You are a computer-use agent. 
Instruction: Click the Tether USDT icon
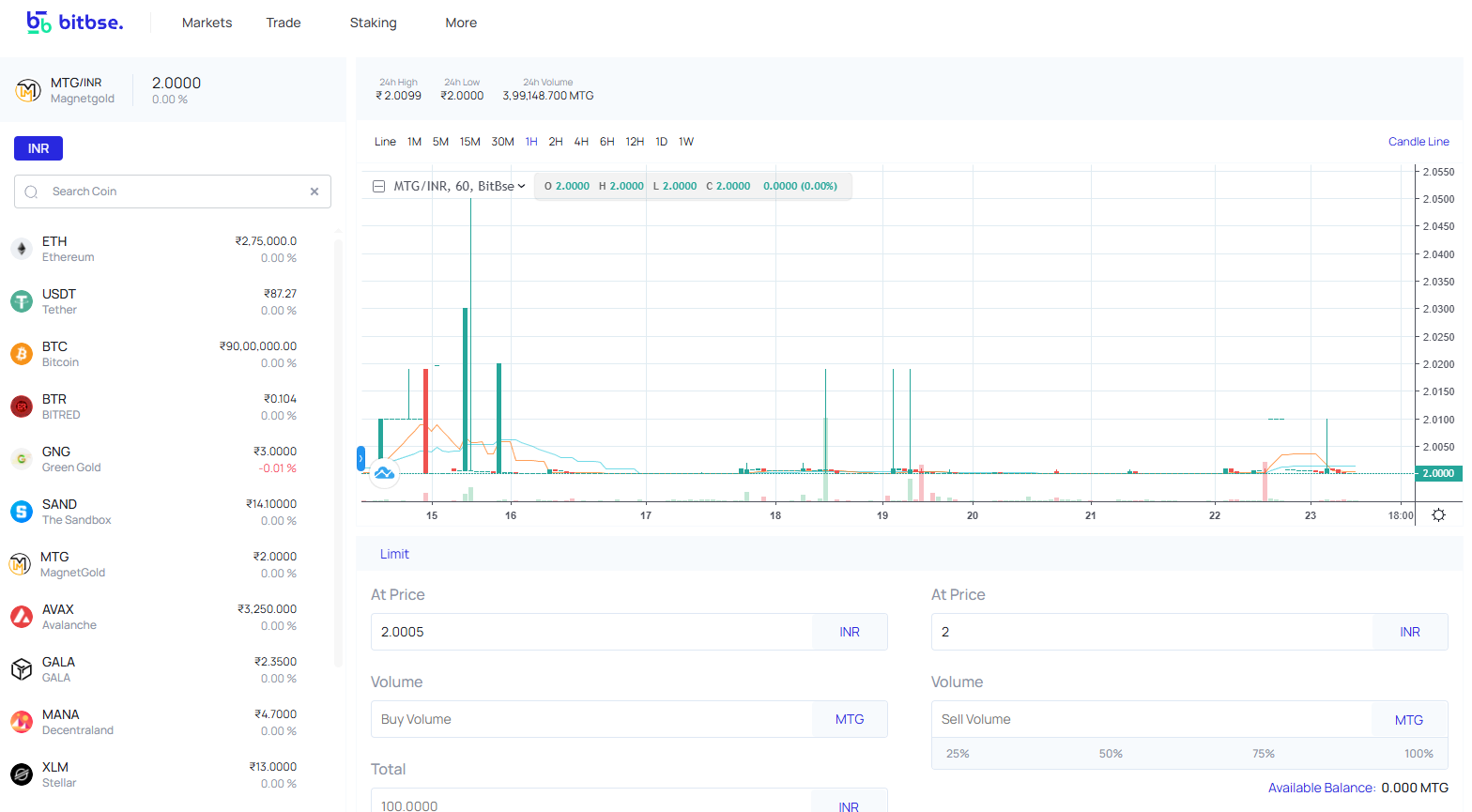22,301
